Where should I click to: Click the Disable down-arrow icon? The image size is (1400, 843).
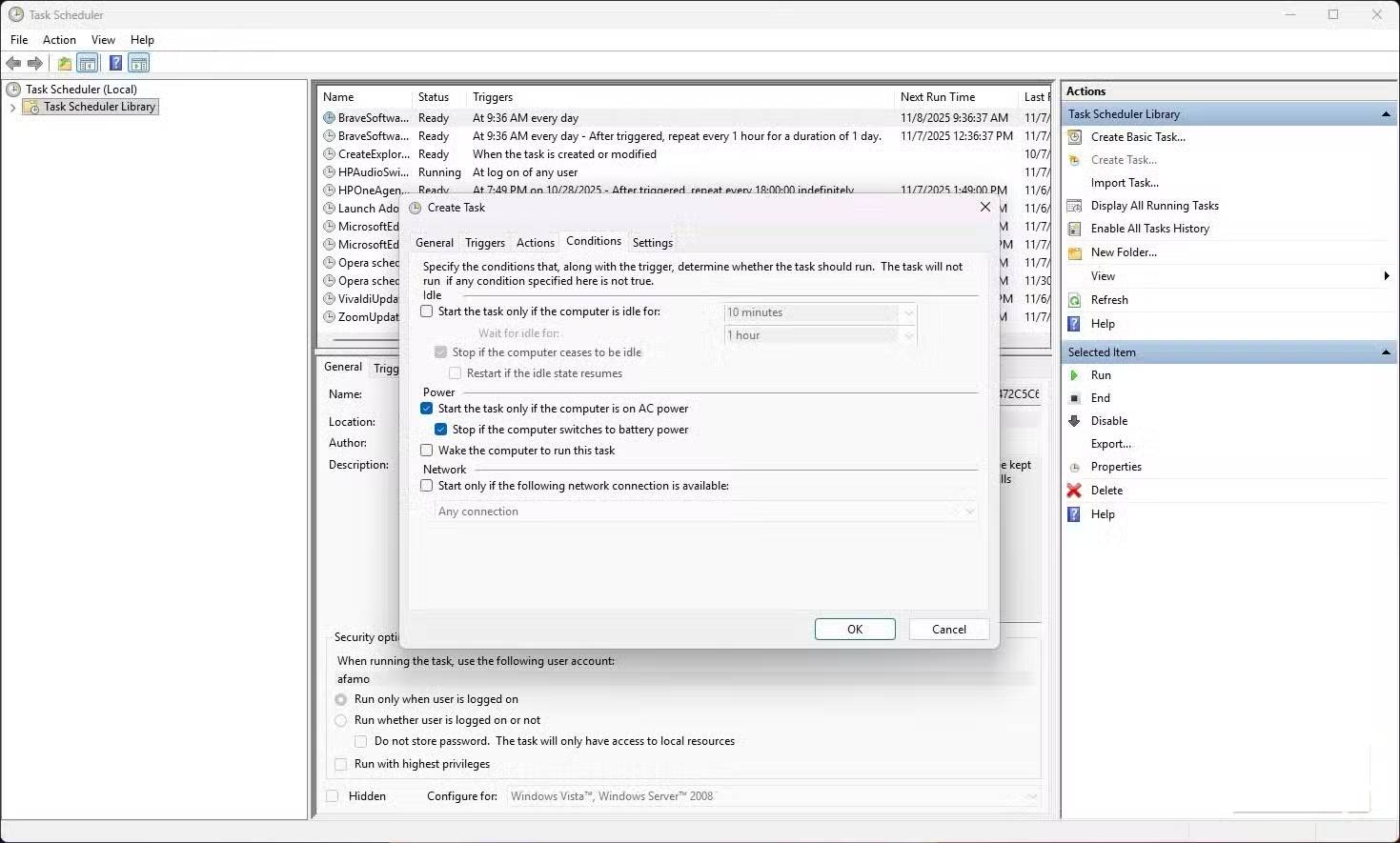click(1075, 421)
